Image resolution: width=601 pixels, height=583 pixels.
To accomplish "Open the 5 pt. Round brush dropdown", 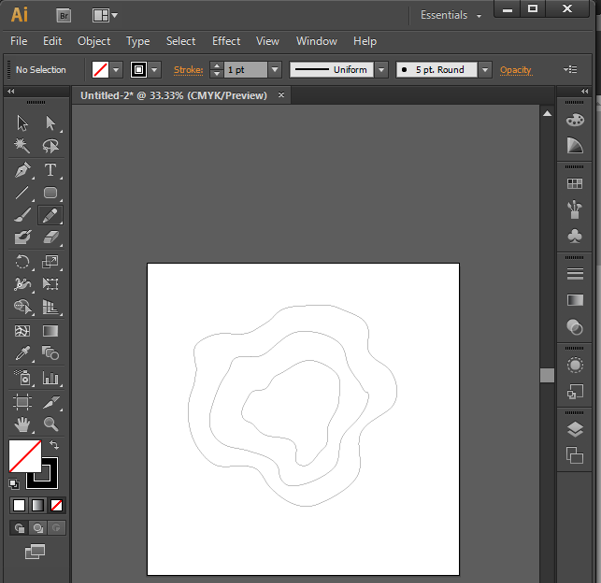I will point(485,70).
